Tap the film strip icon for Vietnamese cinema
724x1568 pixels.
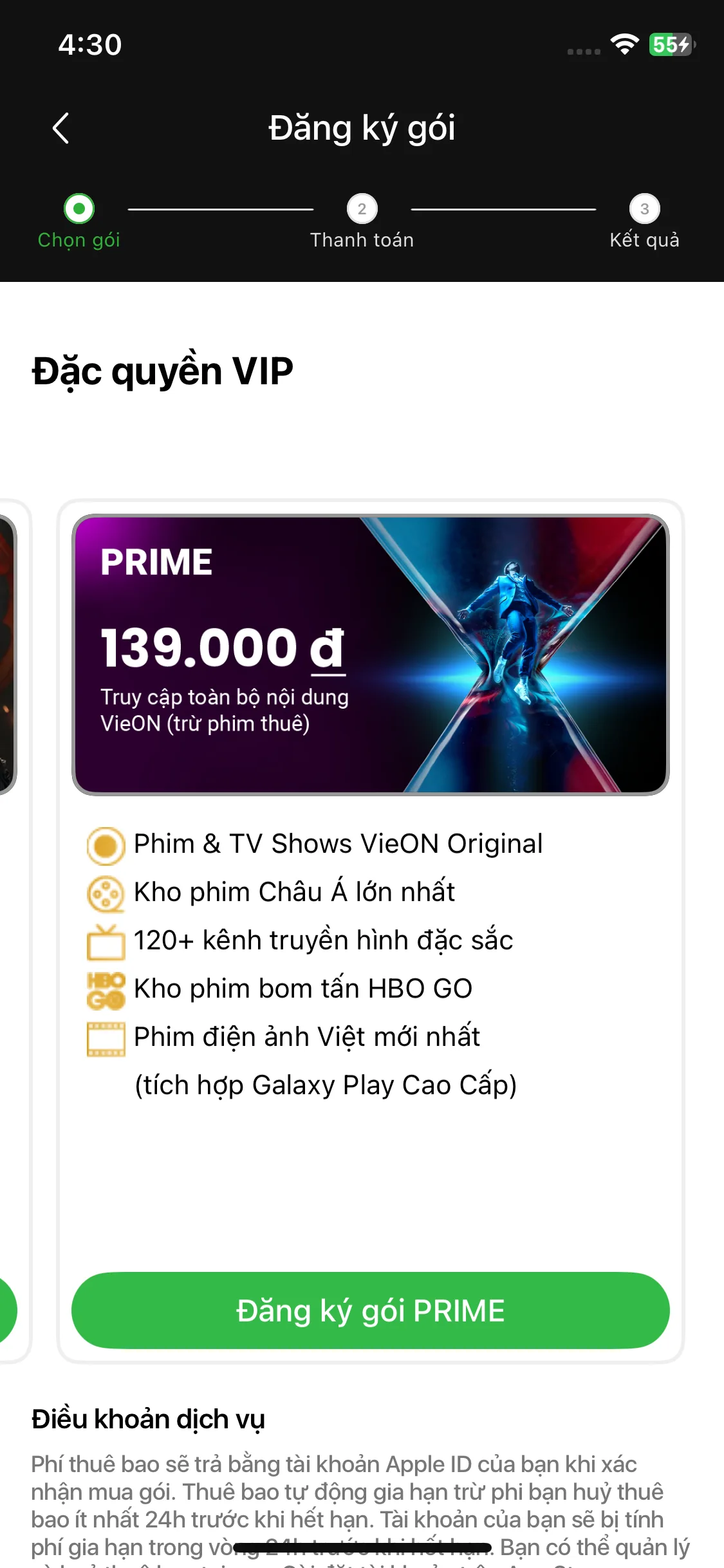pos(106,1038)
